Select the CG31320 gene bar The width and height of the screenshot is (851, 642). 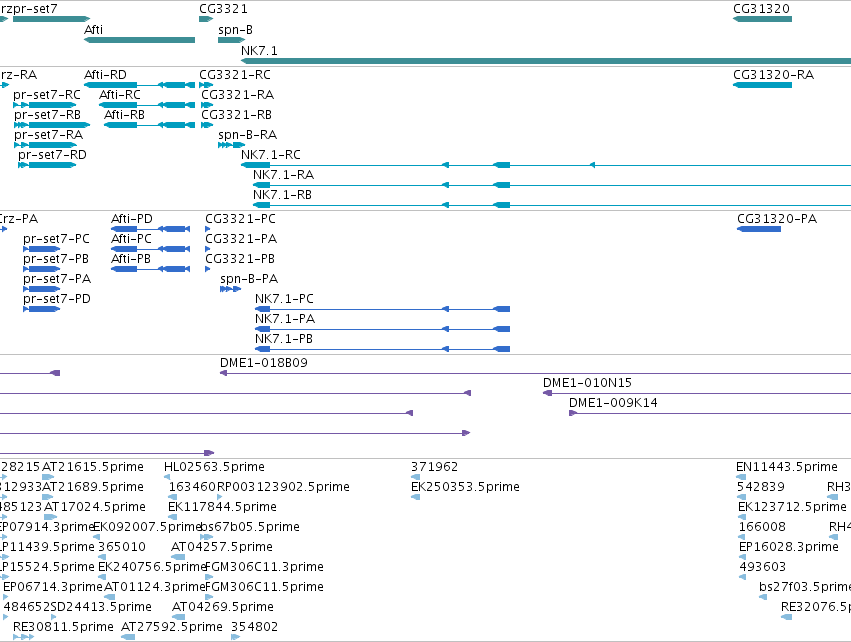coord(762,19)
